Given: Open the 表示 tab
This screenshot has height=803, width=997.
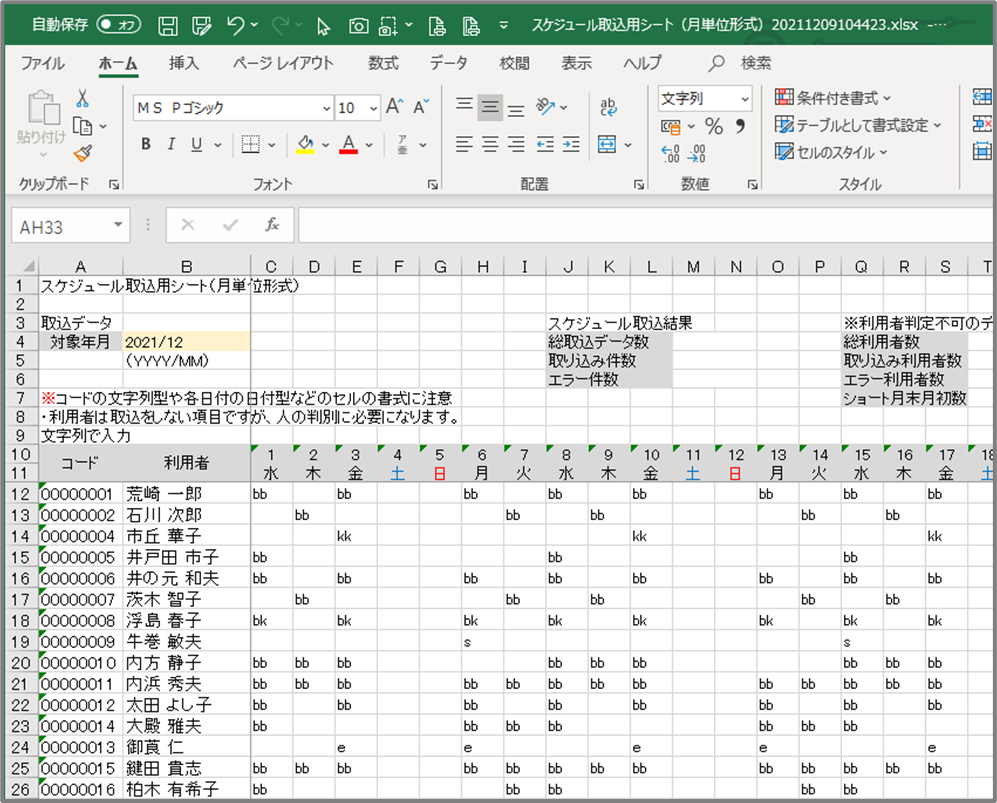Looking at the screenshot, I should [x=577, y=63].
